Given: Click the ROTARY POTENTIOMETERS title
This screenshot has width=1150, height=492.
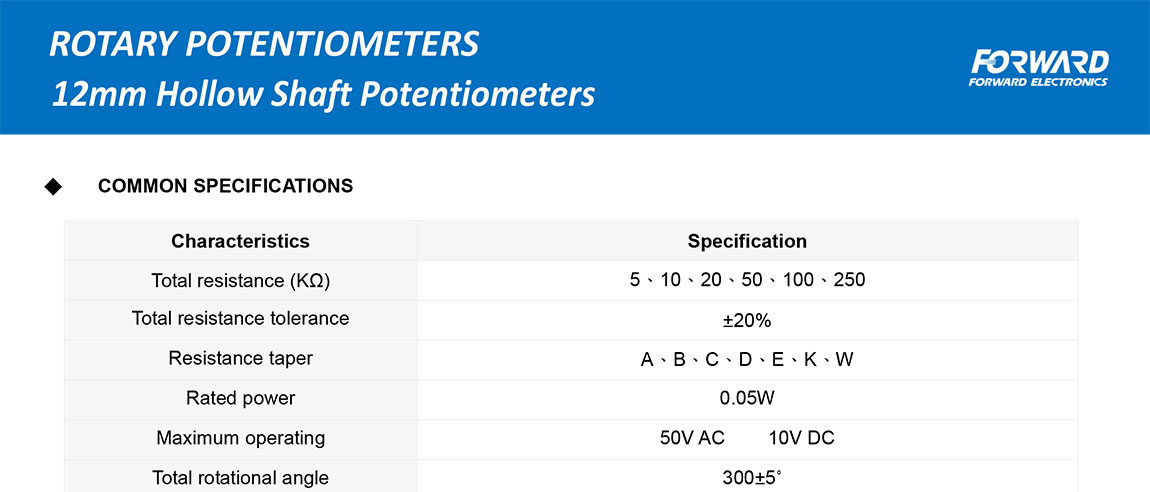Looking at the screenshot, I should pos(264,44).
